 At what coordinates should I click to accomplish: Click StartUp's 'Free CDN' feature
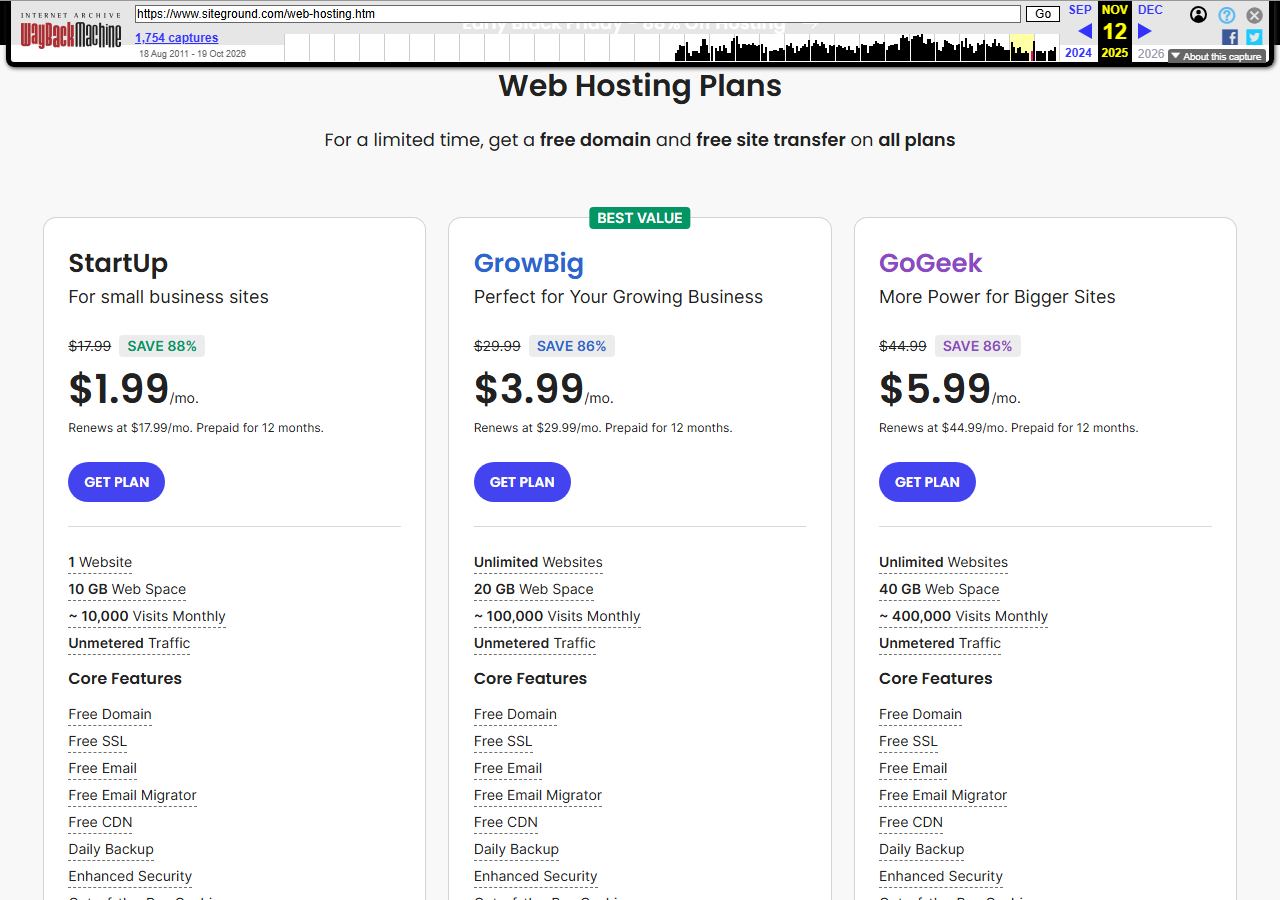pyautogui.click(x=100, y=823)
